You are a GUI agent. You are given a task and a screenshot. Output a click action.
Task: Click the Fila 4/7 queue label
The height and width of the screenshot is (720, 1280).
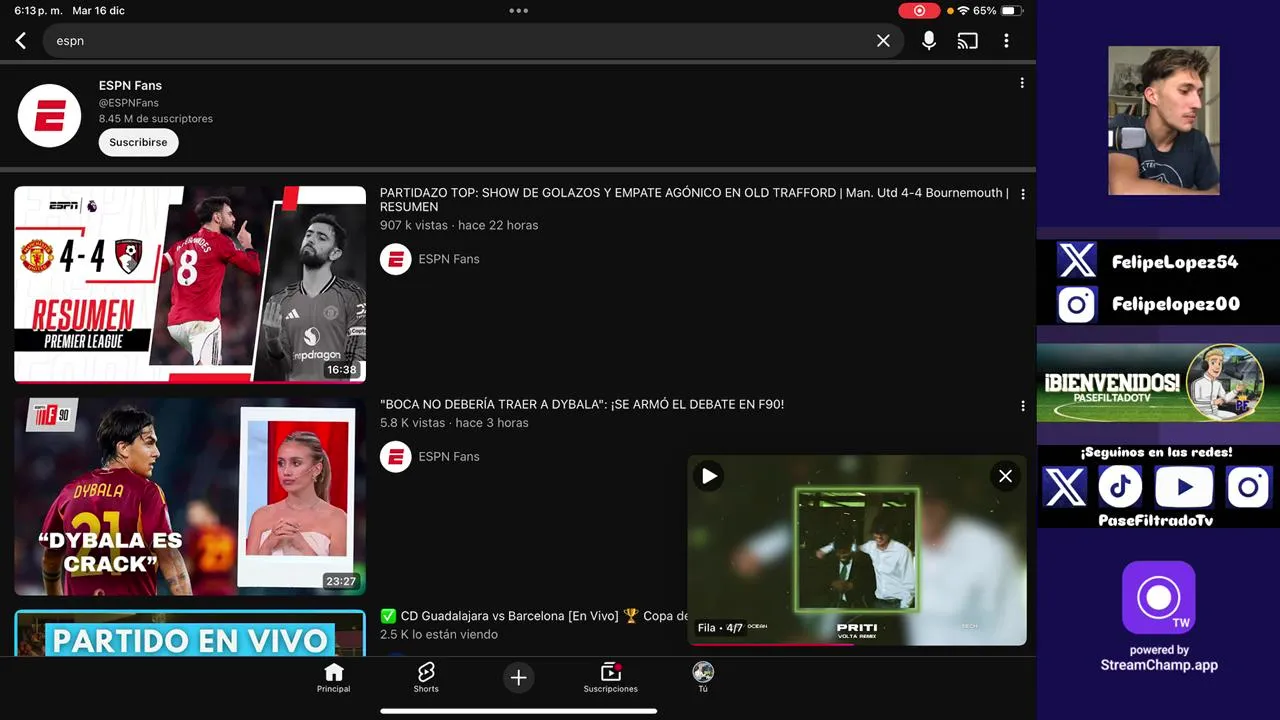(720, 628)
